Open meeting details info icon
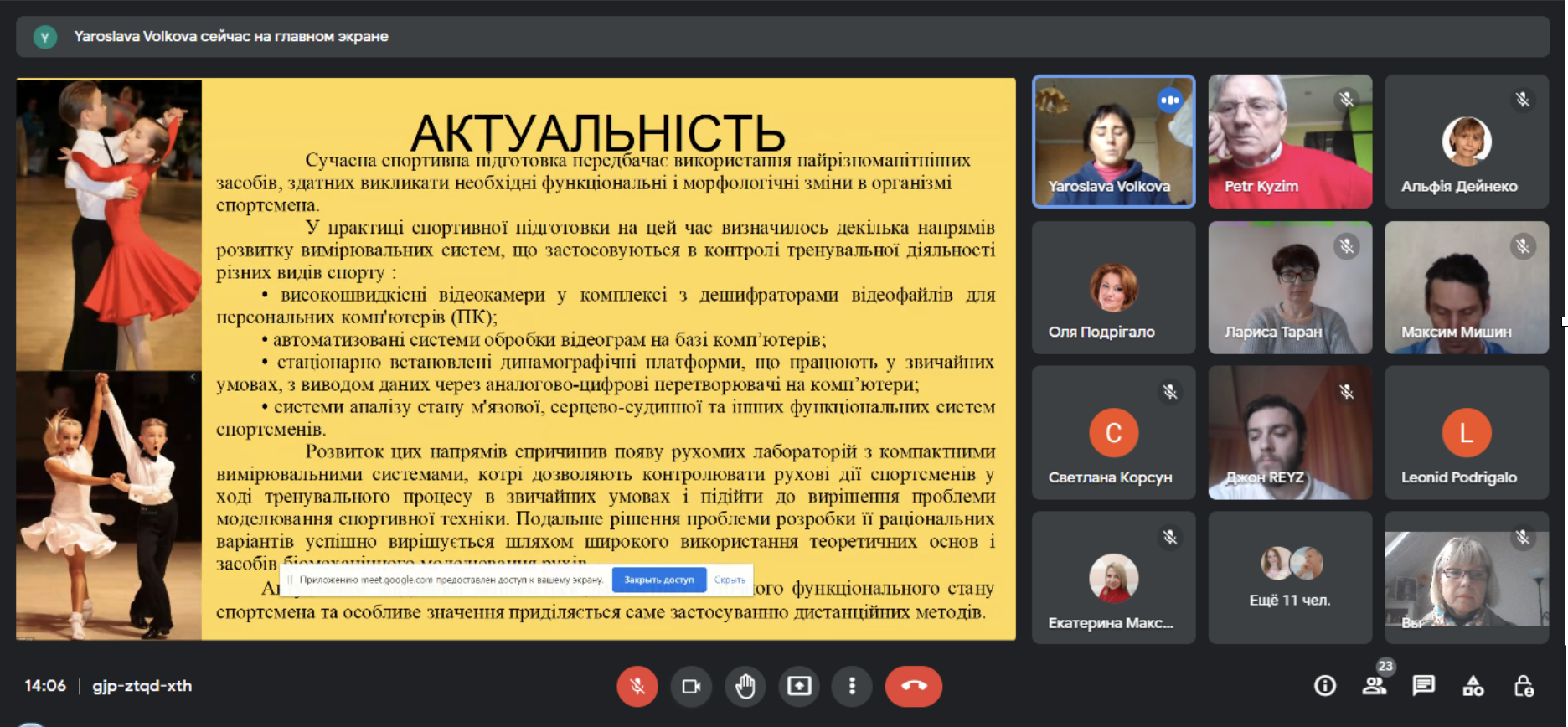1568x727 pixels. click(x=1325, y=686)
